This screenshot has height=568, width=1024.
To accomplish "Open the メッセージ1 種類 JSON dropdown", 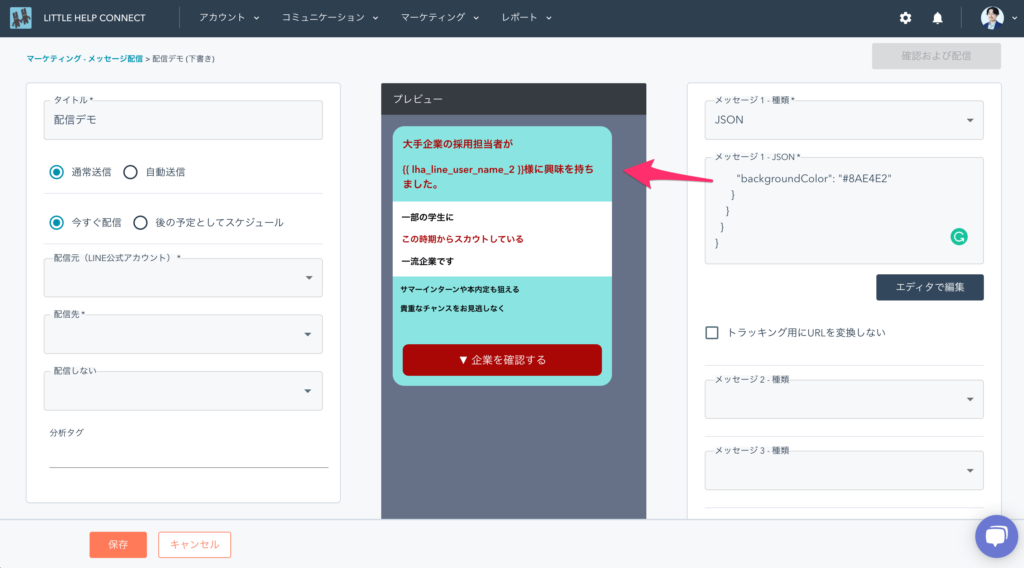I will tap(844, 120).
